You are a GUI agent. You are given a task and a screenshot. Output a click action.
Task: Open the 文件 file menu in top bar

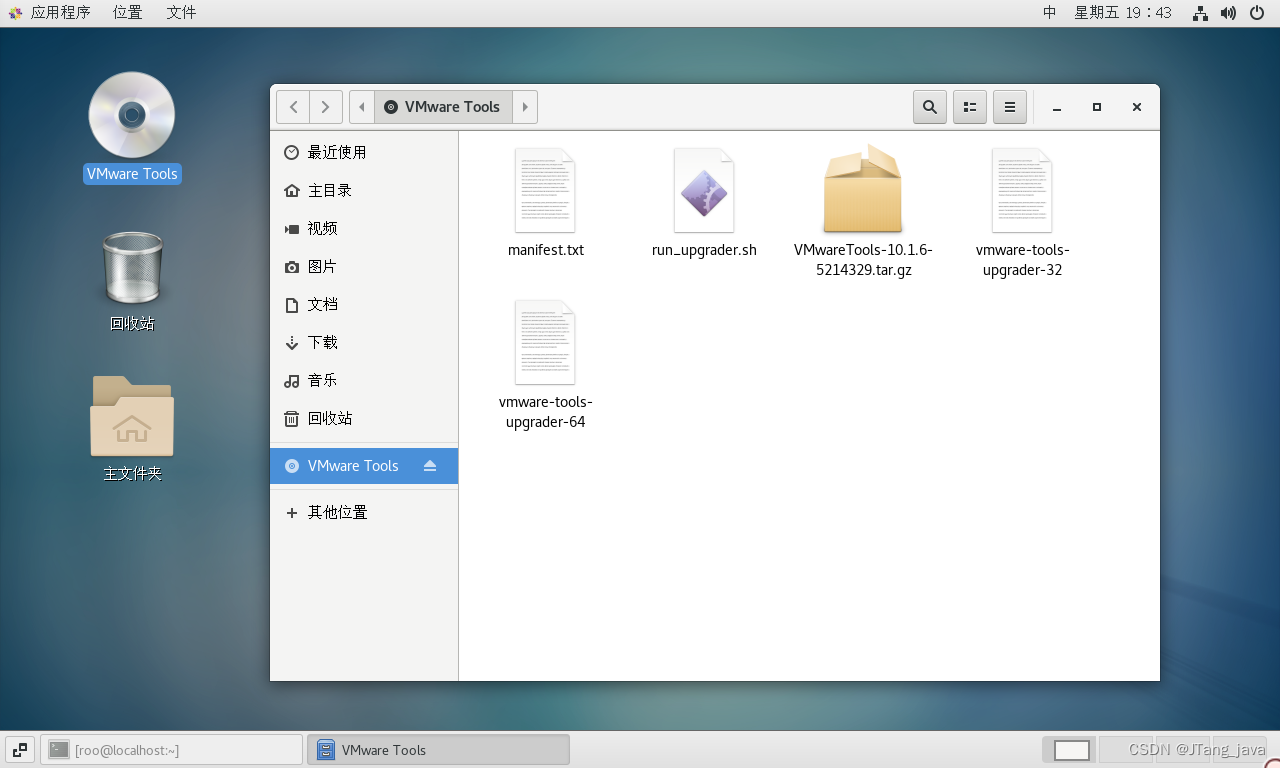(181, 13)
